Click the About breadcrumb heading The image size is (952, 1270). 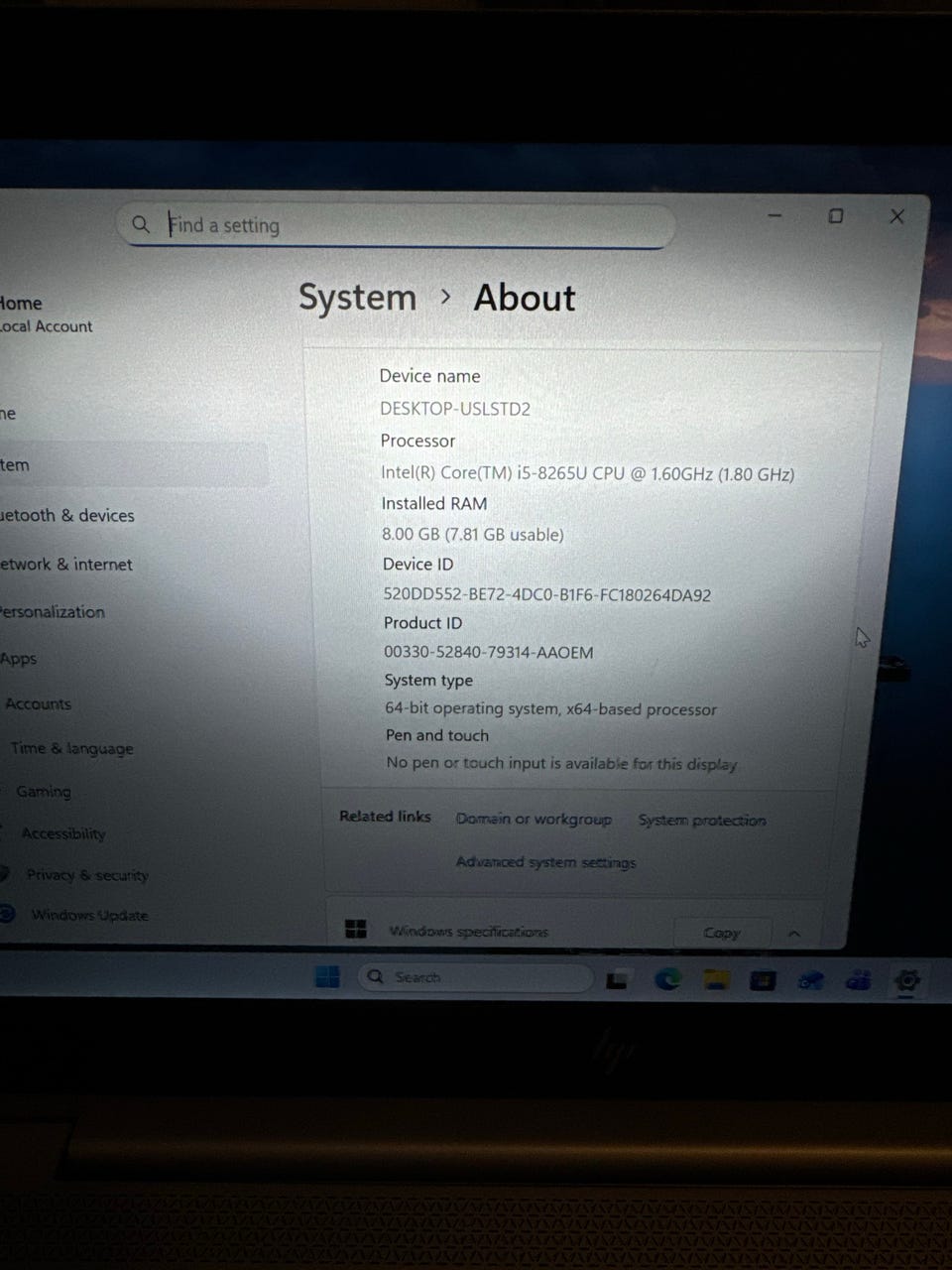click(525, 298)
